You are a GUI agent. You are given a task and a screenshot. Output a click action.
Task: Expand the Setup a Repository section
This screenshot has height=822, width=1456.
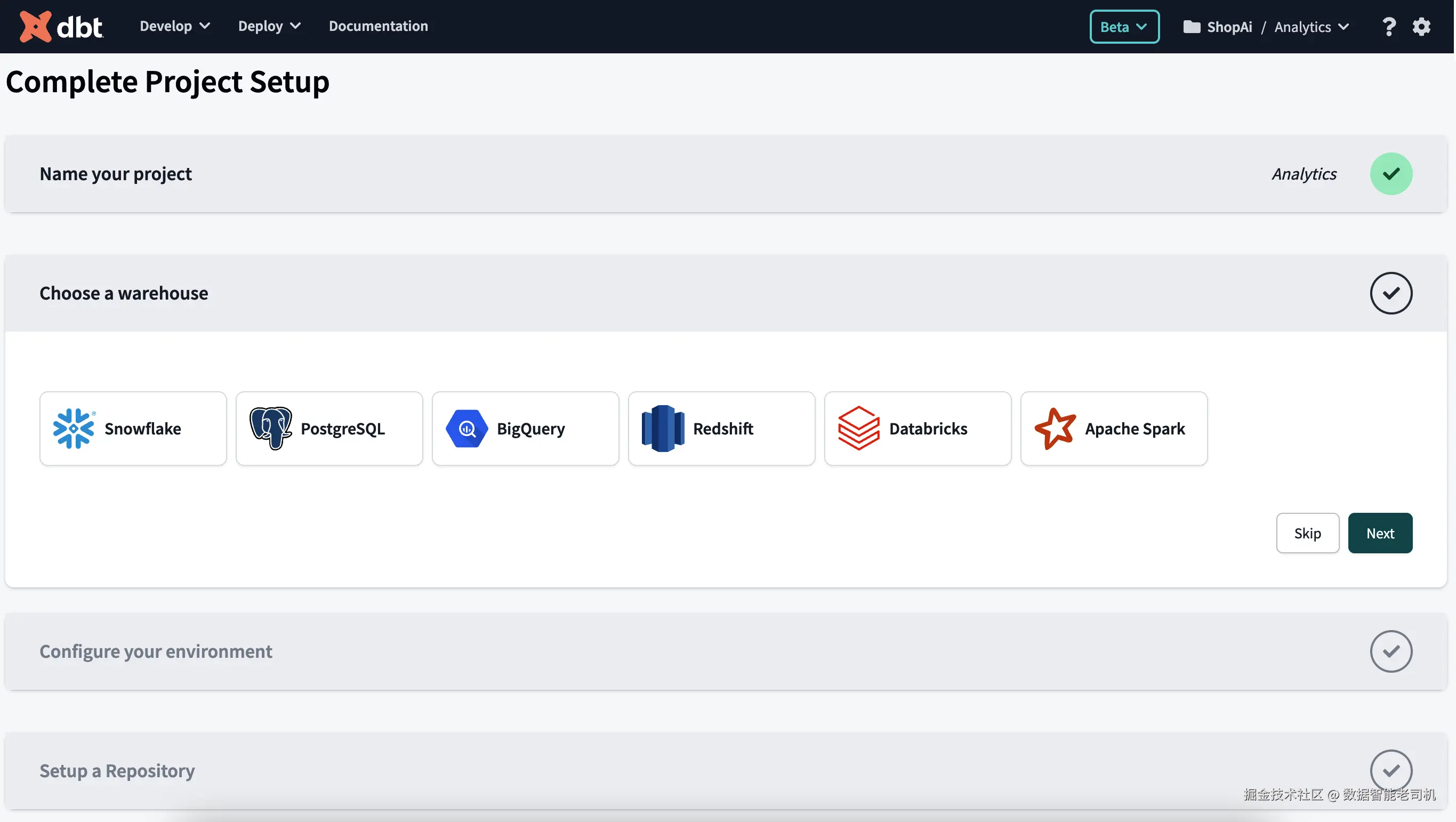pyautogui.click(x=726, y=770)
